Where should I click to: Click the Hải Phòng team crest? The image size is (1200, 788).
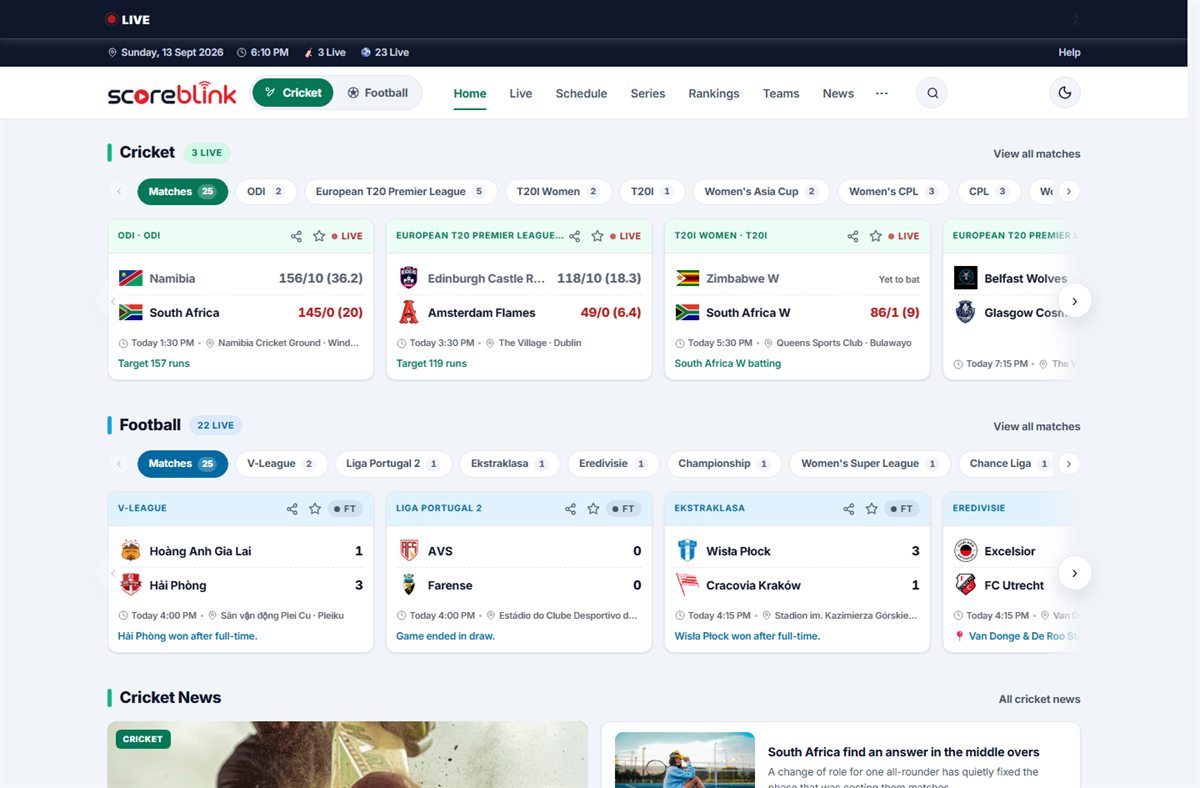130,585
